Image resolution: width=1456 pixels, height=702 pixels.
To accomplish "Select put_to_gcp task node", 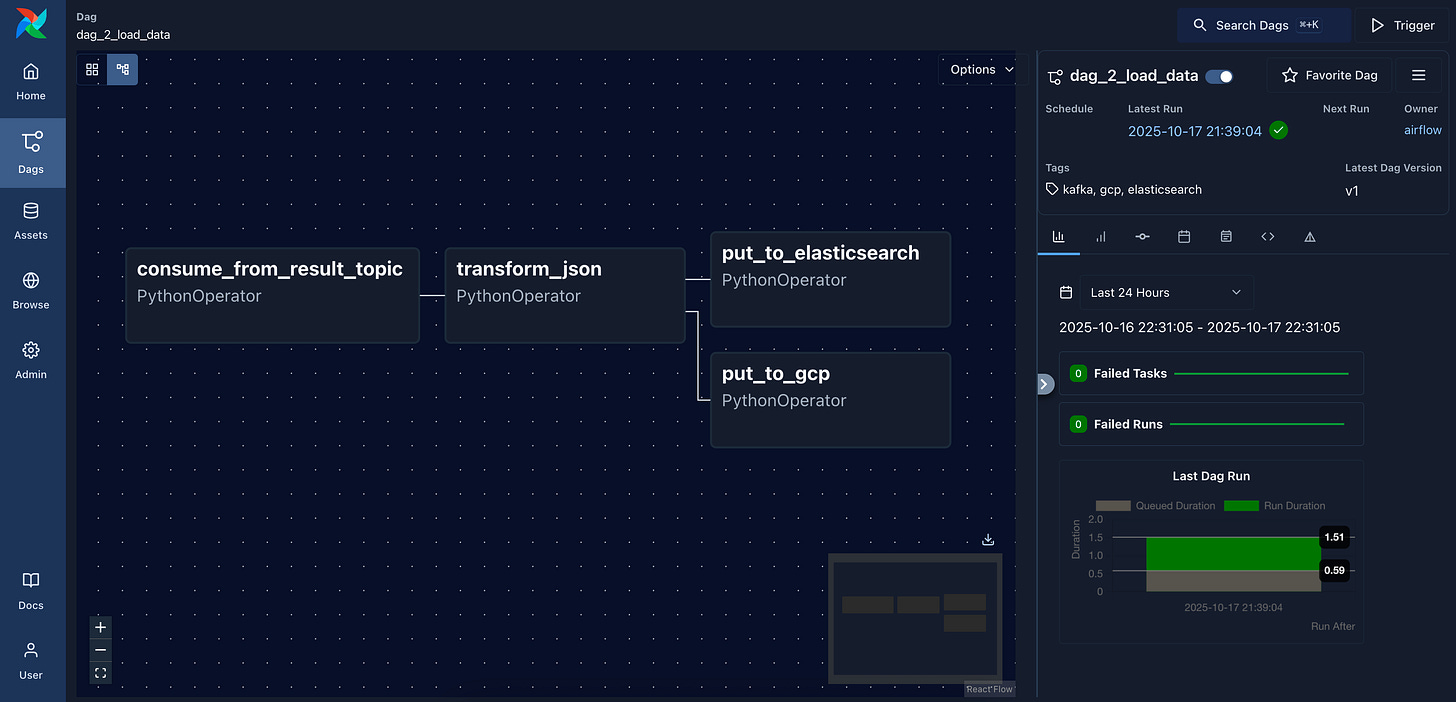I will pyautogui.click(x=830, y=400).
